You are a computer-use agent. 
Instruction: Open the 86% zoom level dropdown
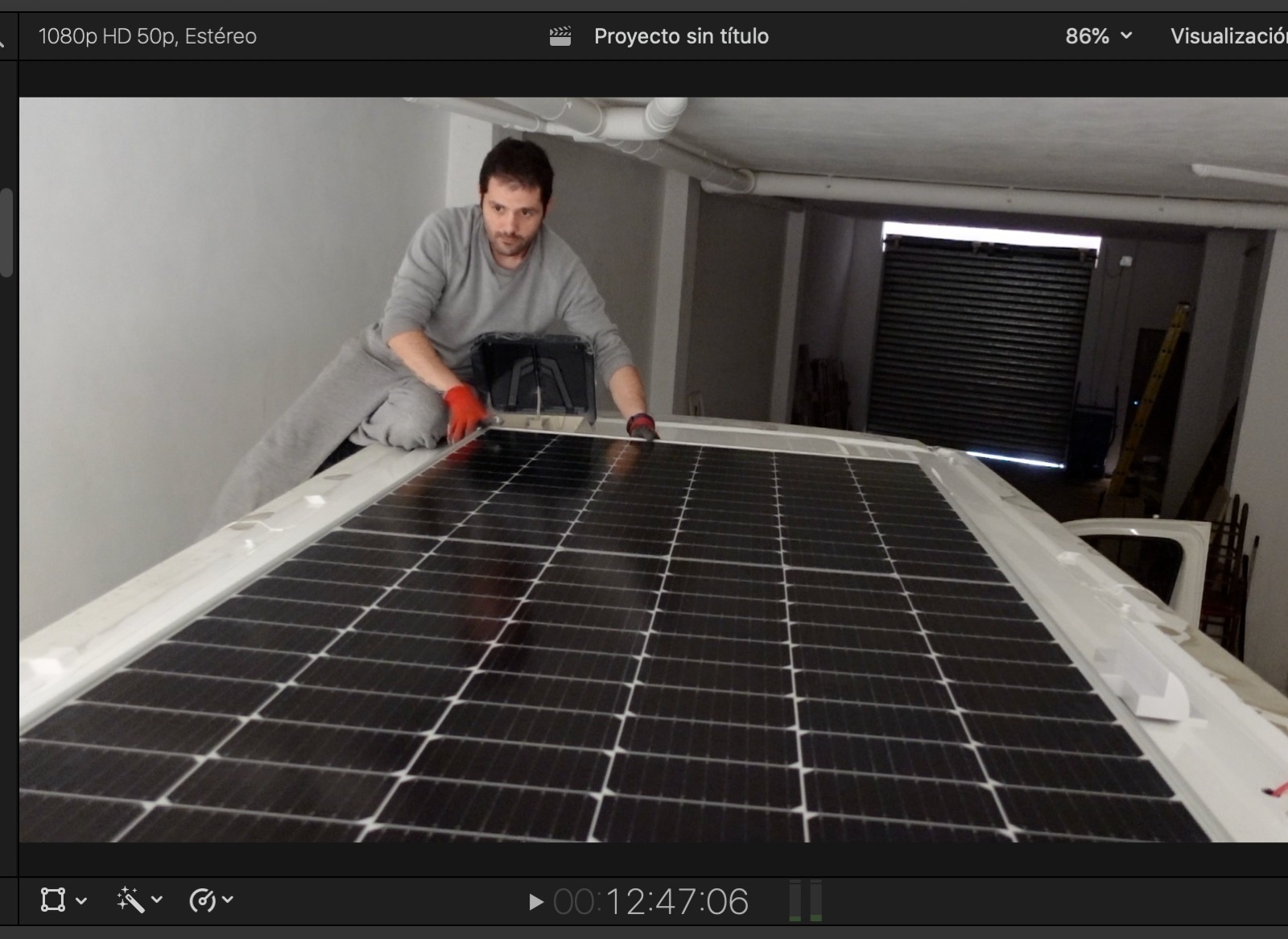1098,36
